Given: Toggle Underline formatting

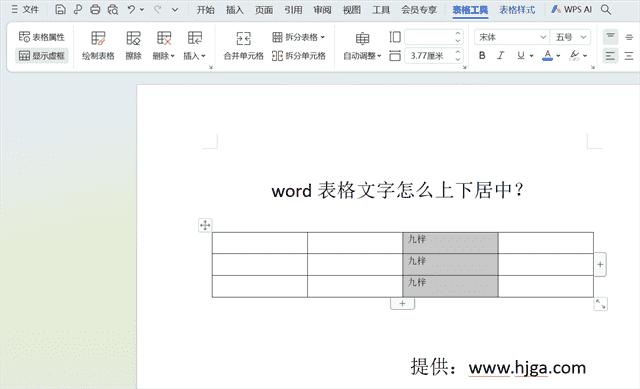Looking at the screenshot, I should click(521, 56).
